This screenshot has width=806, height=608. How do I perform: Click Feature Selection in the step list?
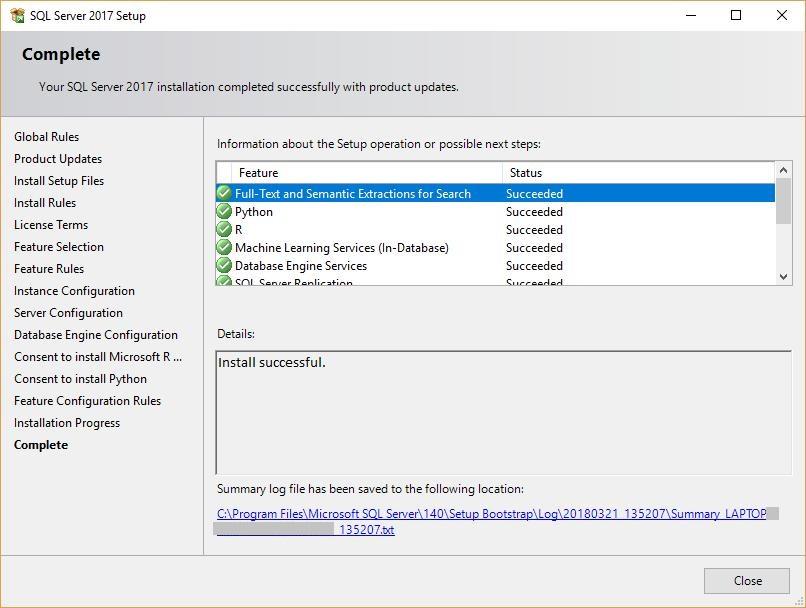(x=59, y=247)
